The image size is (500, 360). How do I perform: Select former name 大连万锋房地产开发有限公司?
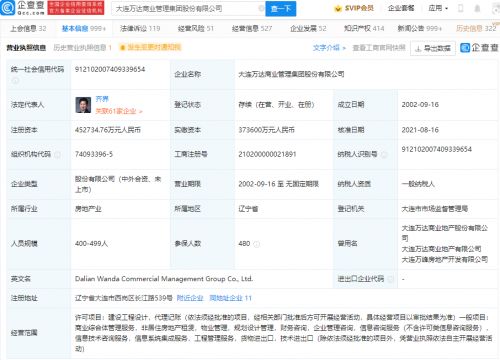coord(445,259)
